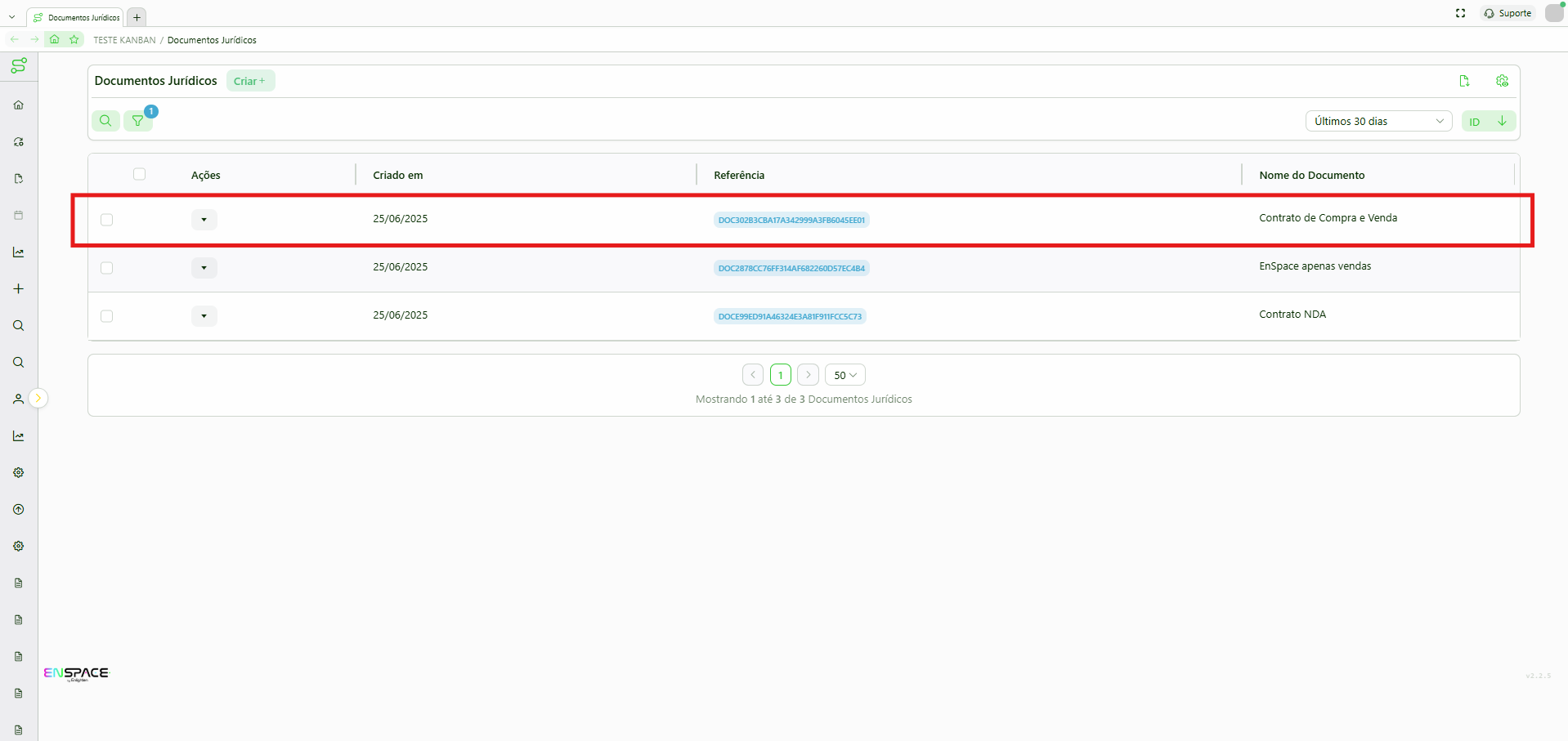
Task: Click the EnSpace logo icon atop the sidebar
Action: 18,65
